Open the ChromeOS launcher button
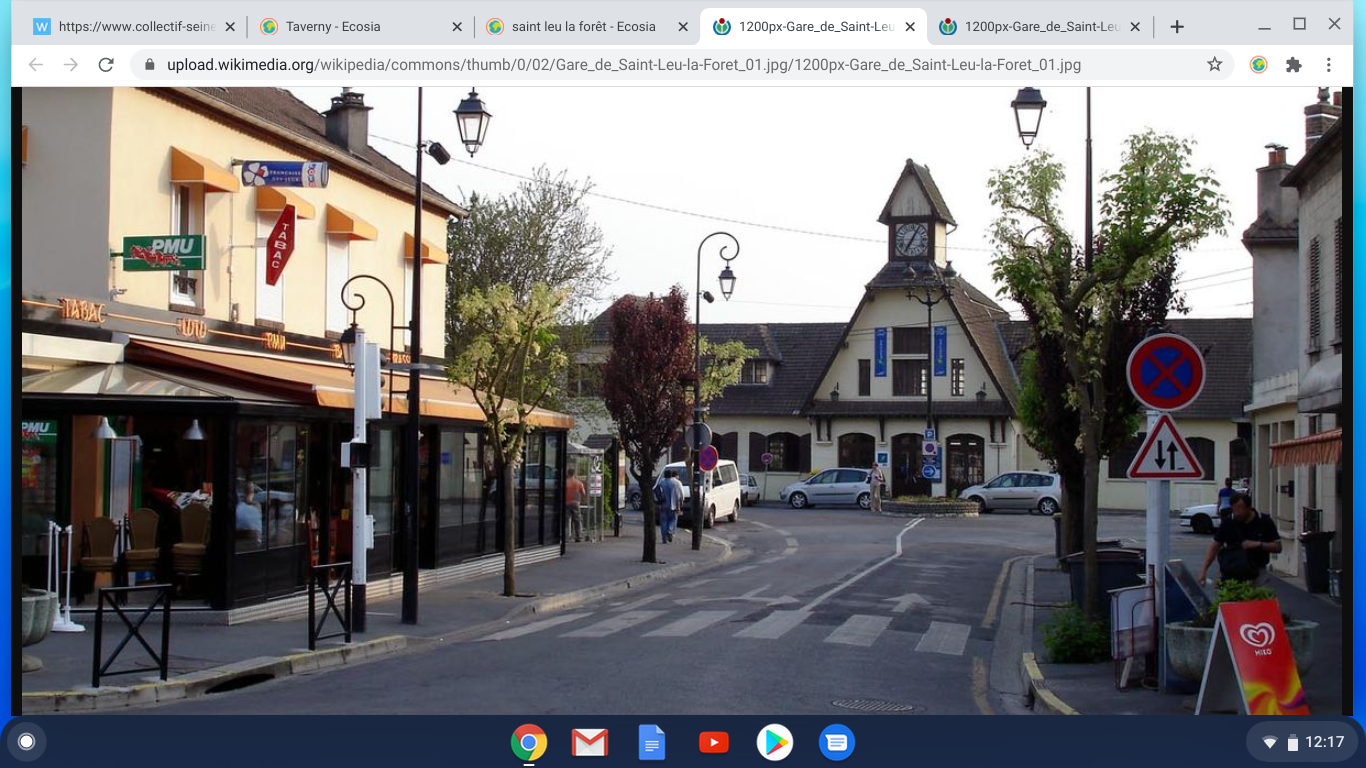This screenshot has height=768, width=1366. [x=27, y=742]
